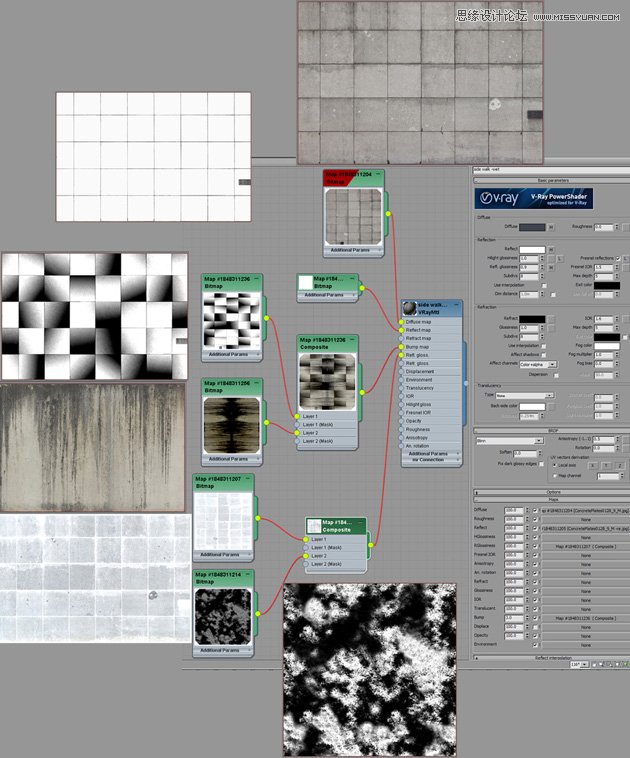This screenshot has width=630, height=758.
Task: Click the Bump amount value field
Action: tap(513, 618)
